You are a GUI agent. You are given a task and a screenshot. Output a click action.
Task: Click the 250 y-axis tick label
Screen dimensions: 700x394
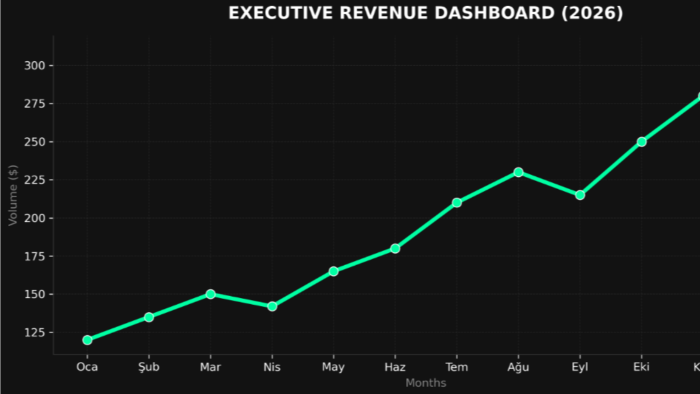(x=35, y=142)
